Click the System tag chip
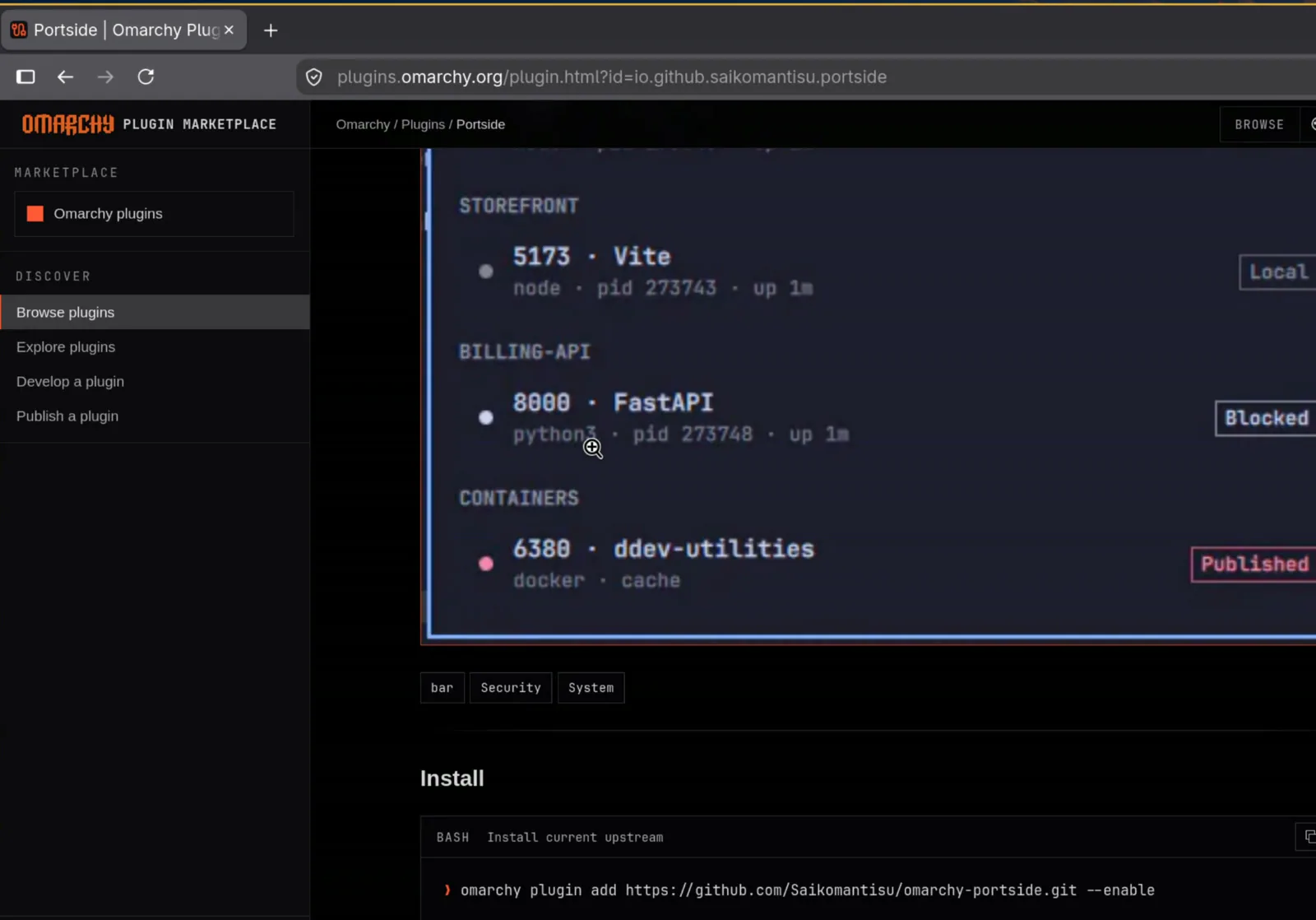Viewport: 1316px width, 920px height. point(591,688)
